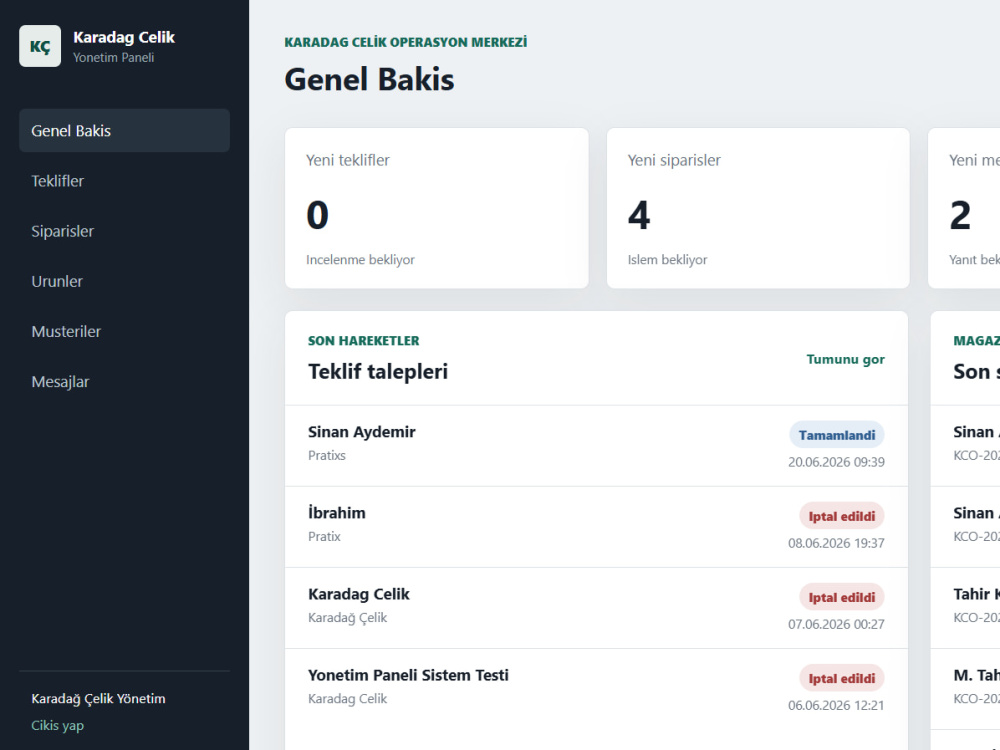Click Iptal edildi badge on Karadag Celik row
The image size is (1000, 750).
pos(842,597)
